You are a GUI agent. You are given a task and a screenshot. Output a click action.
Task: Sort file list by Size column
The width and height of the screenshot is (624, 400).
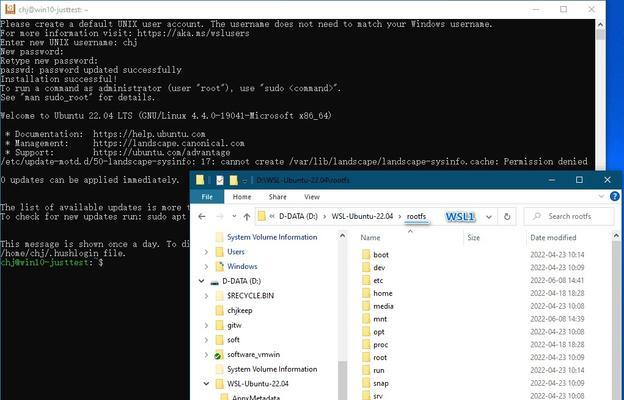pos(473,238)
